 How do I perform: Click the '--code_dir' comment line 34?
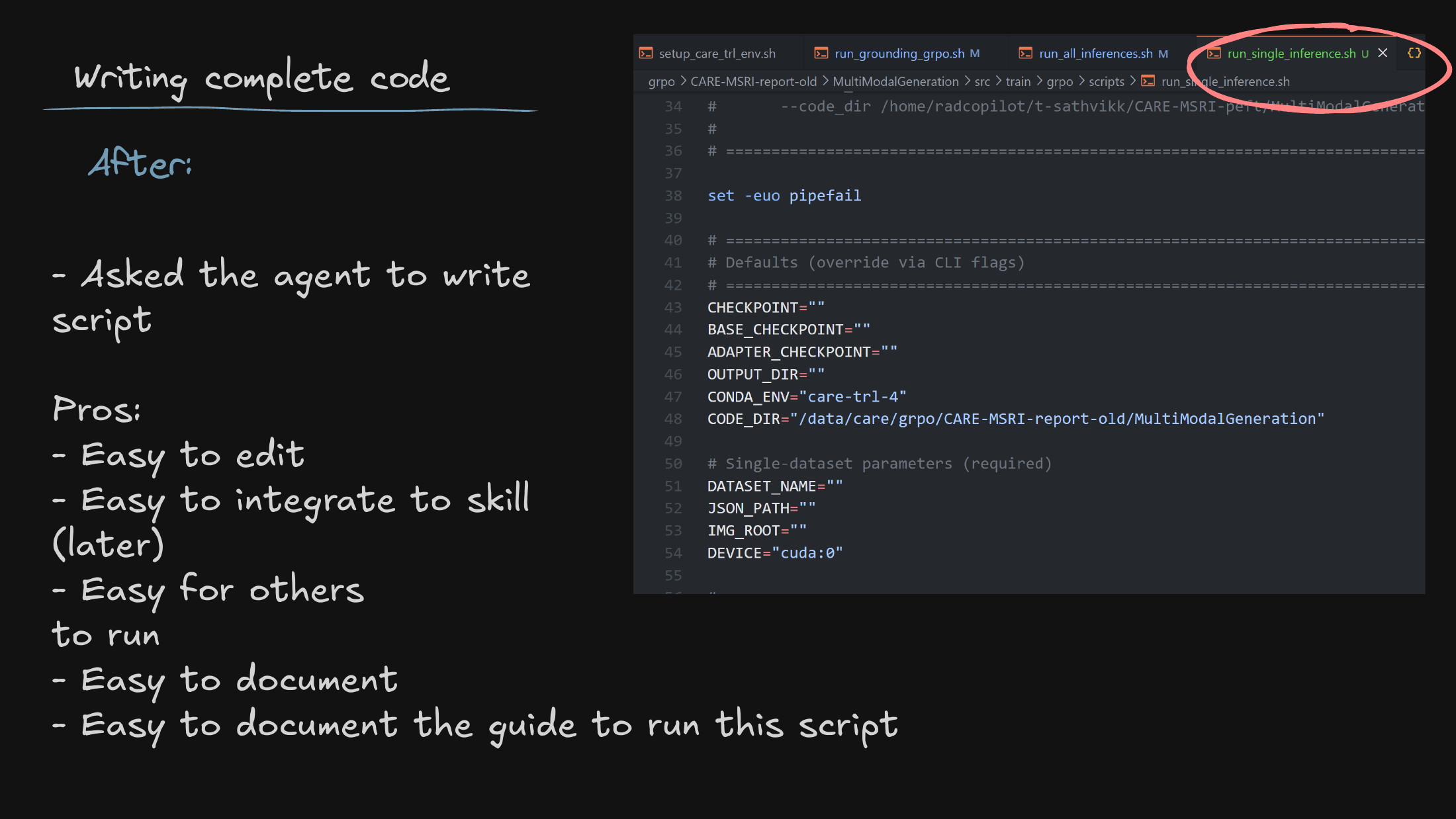pyautogui.click(x=1066, y=107)
